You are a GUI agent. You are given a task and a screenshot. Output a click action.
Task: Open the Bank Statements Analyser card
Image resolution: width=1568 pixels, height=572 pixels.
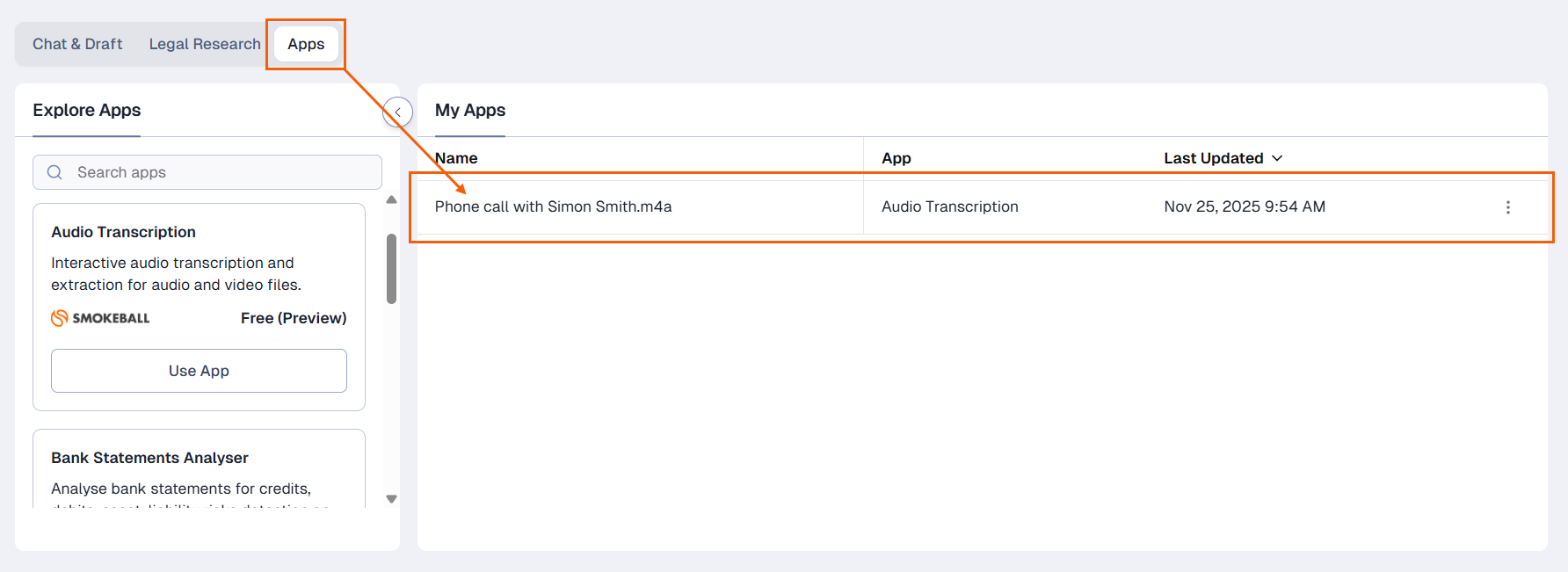pyautogui.click(x=149, y=458)
